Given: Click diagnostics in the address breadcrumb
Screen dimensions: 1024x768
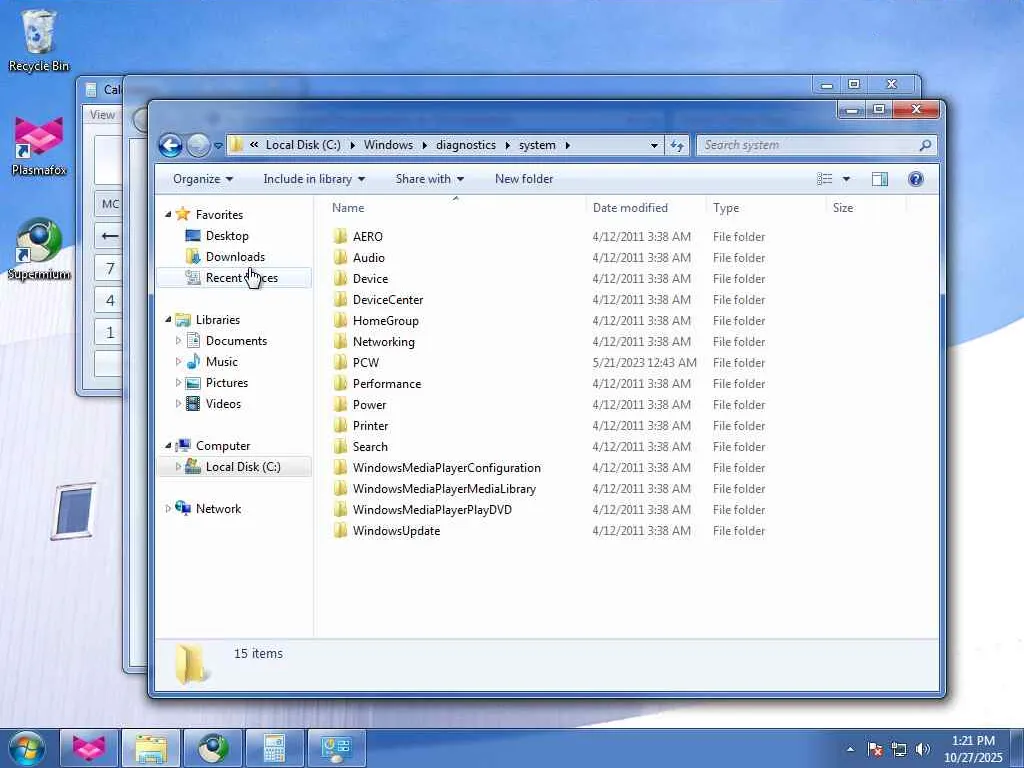Looking at the screenshot, I should click(466, 145).
